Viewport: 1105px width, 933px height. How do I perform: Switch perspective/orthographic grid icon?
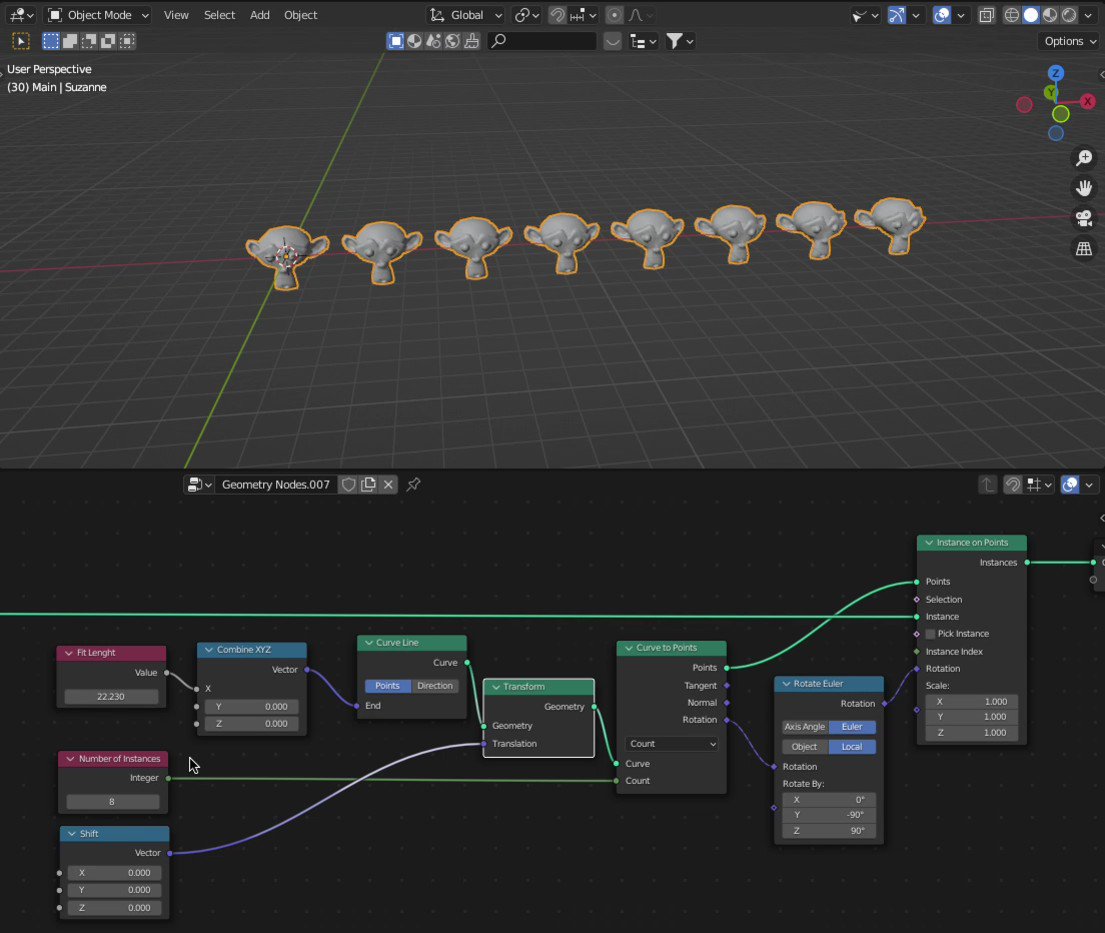[x=1084, y=249]
